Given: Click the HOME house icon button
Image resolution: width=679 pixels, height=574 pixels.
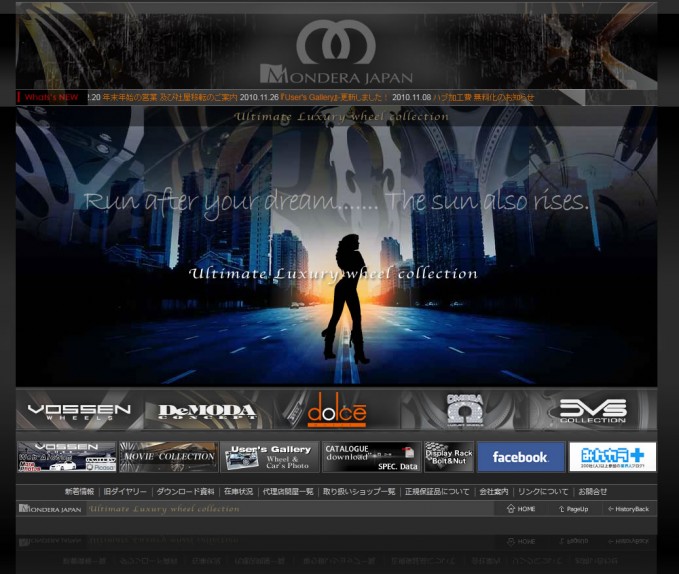Looking at the screenshot, I should 521,509.
